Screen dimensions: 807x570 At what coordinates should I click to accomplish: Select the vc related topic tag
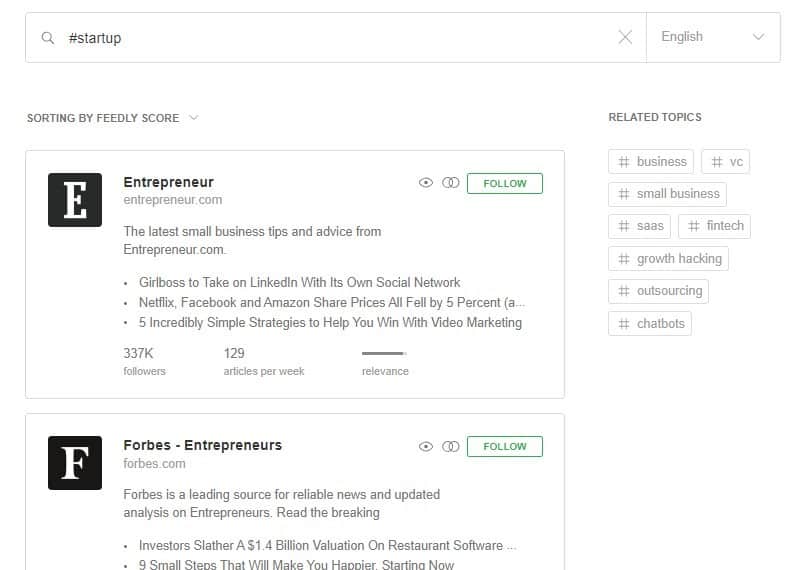[x=726, y=162]
